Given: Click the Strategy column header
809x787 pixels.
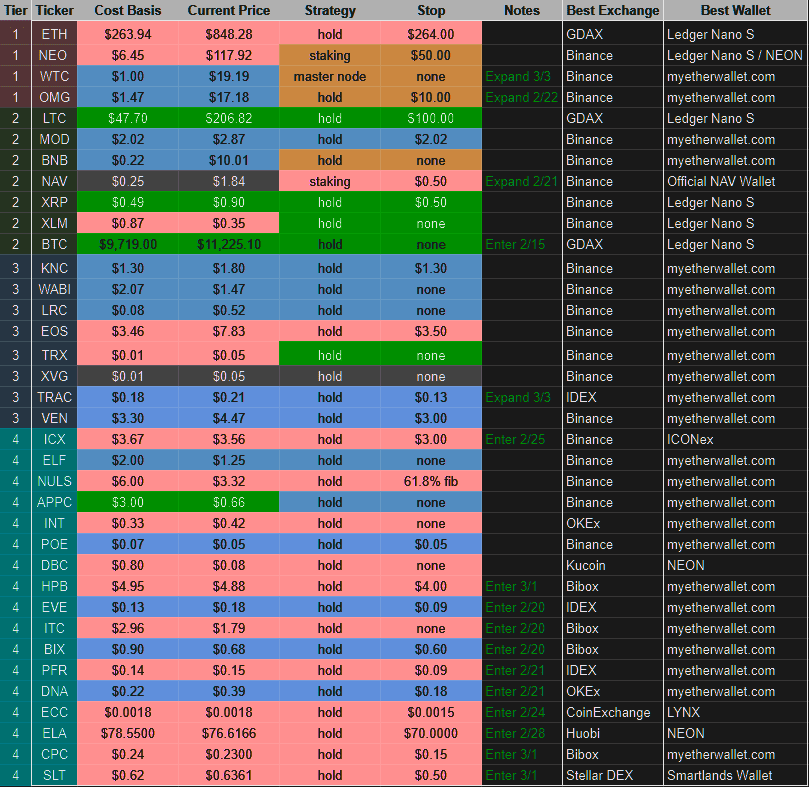Looking at the screenshot, I should (x=330, y=10).
